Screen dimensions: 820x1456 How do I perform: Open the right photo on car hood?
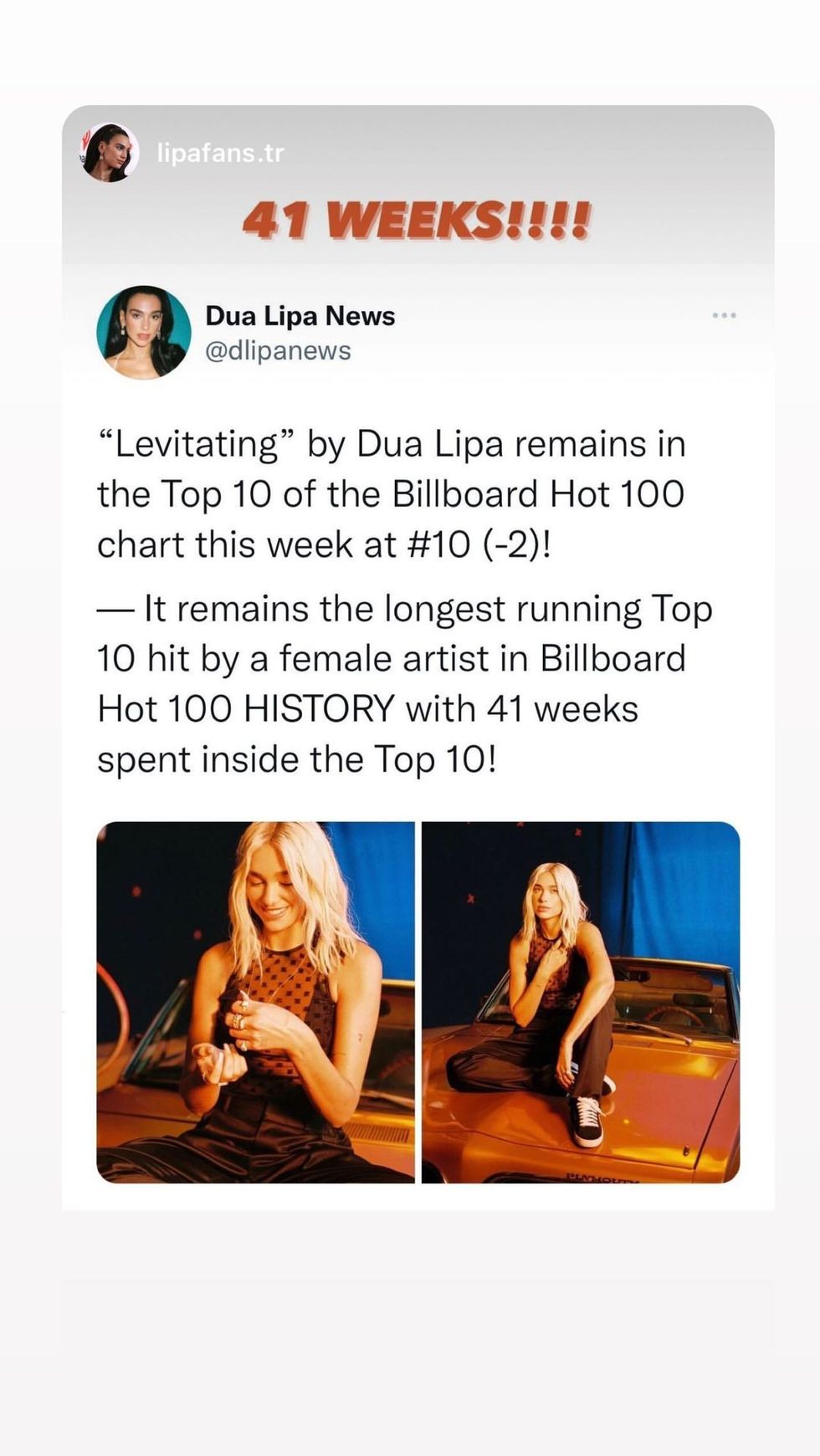(x=581, y=1002)
